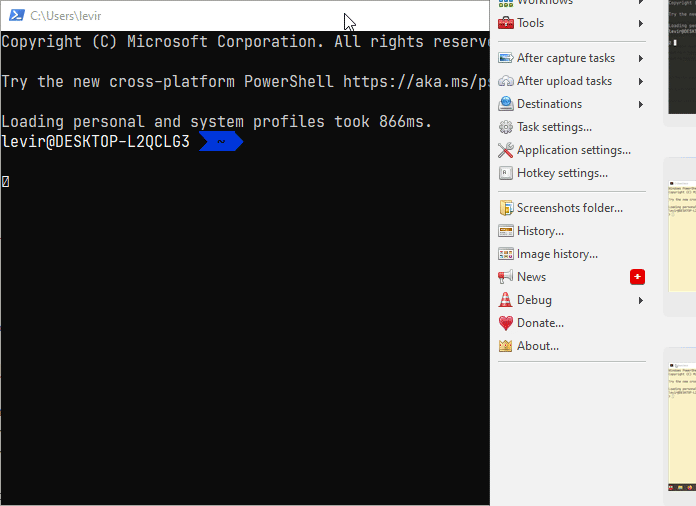Select the Donate menu entry
Viewport: 696px width, 506px height.
[x=572, y=323]
